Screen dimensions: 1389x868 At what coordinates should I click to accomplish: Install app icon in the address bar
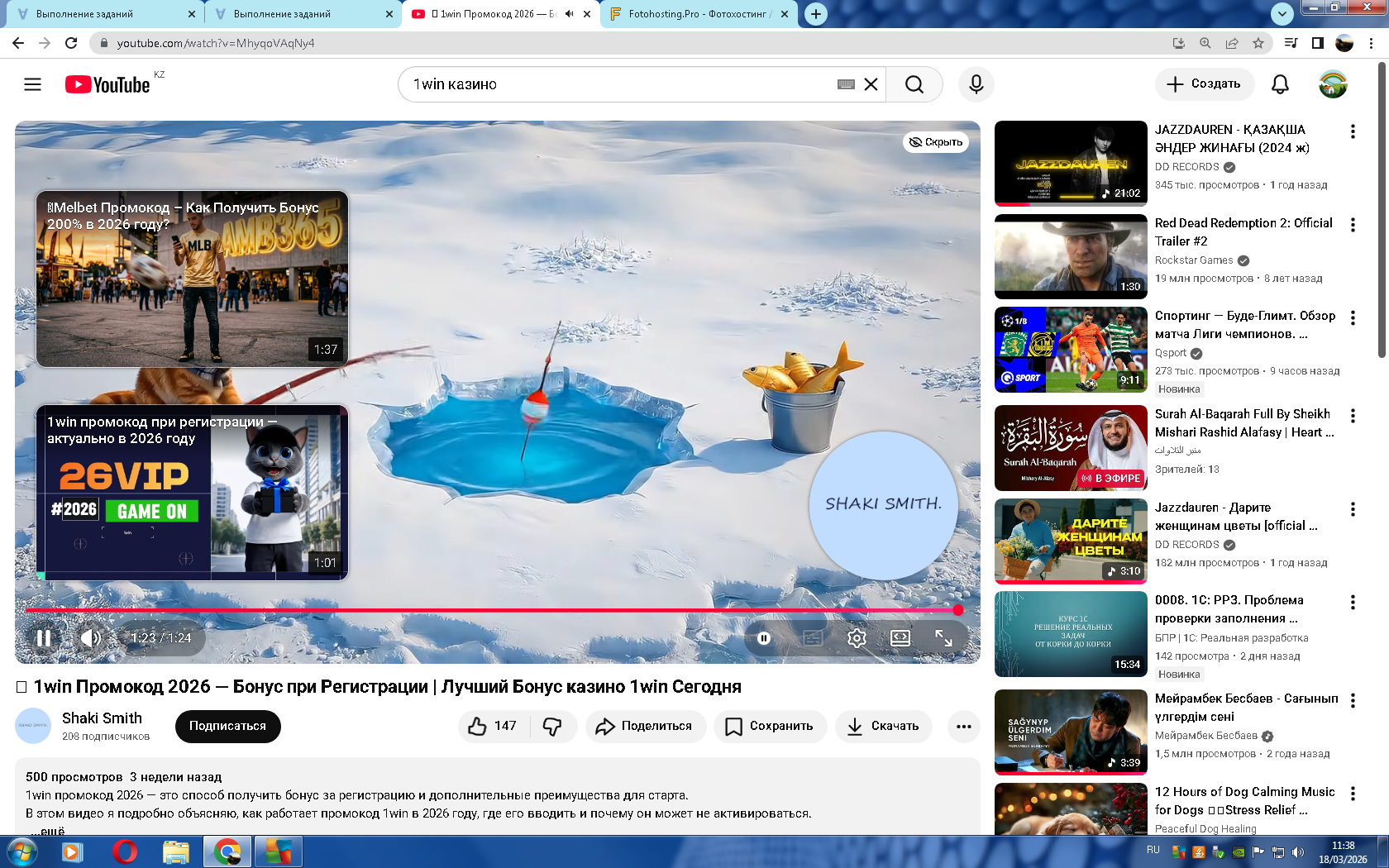tap(1179, 43)
